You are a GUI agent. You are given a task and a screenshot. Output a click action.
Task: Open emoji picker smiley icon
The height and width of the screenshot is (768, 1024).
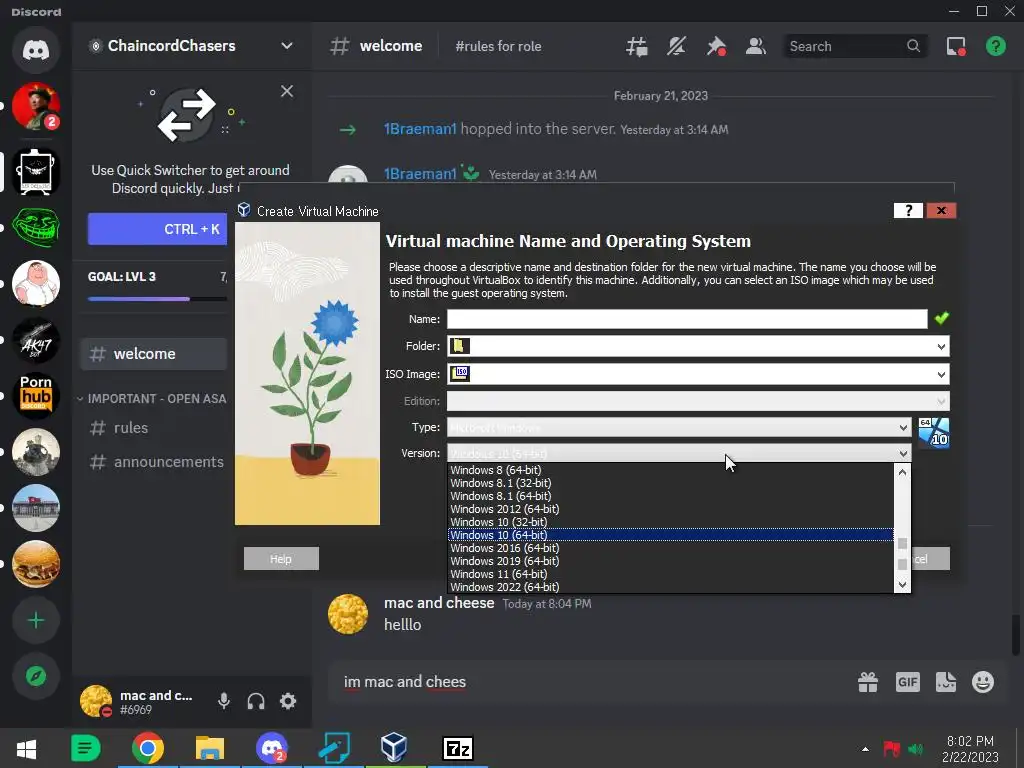(x=983, y=682)
